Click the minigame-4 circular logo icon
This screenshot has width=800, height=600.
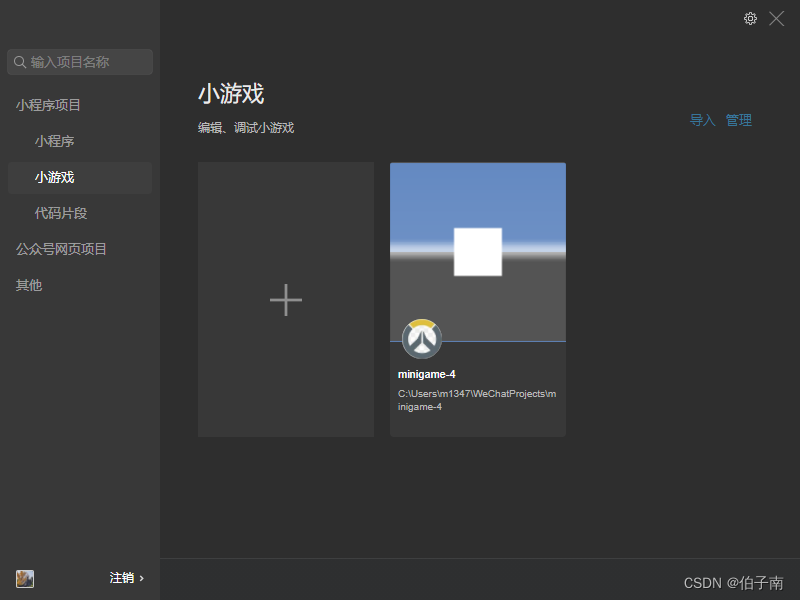tap(422, 338)
